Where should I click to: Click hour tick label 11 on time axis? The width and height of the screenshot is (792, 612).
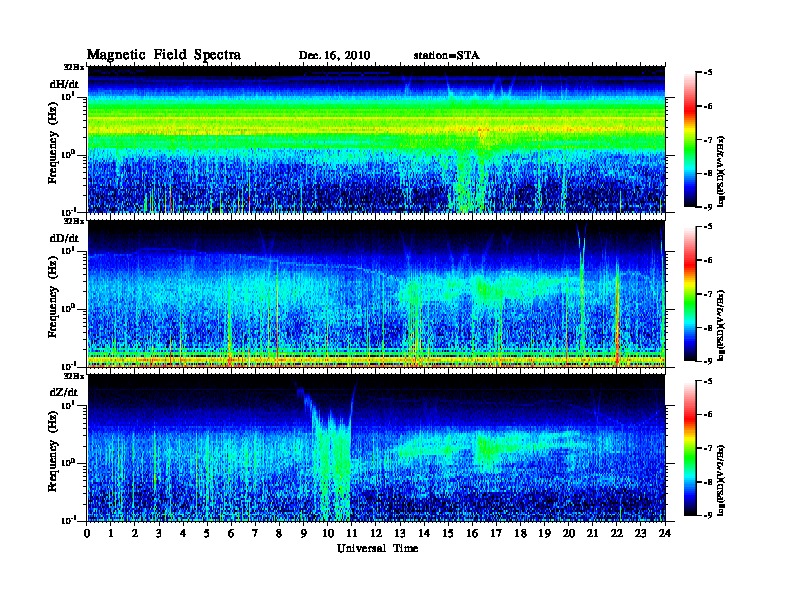[x=352, y=533]
